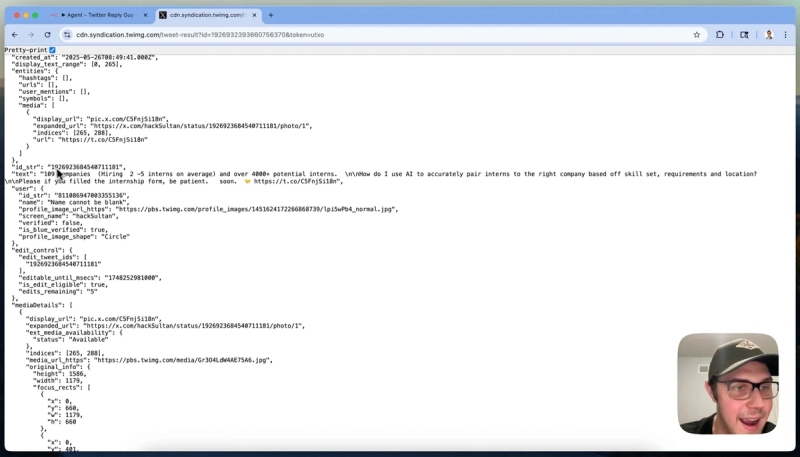Screen dimensions: 800x457
Task: Click the "symbols": [] line
Action: [43, 98]
